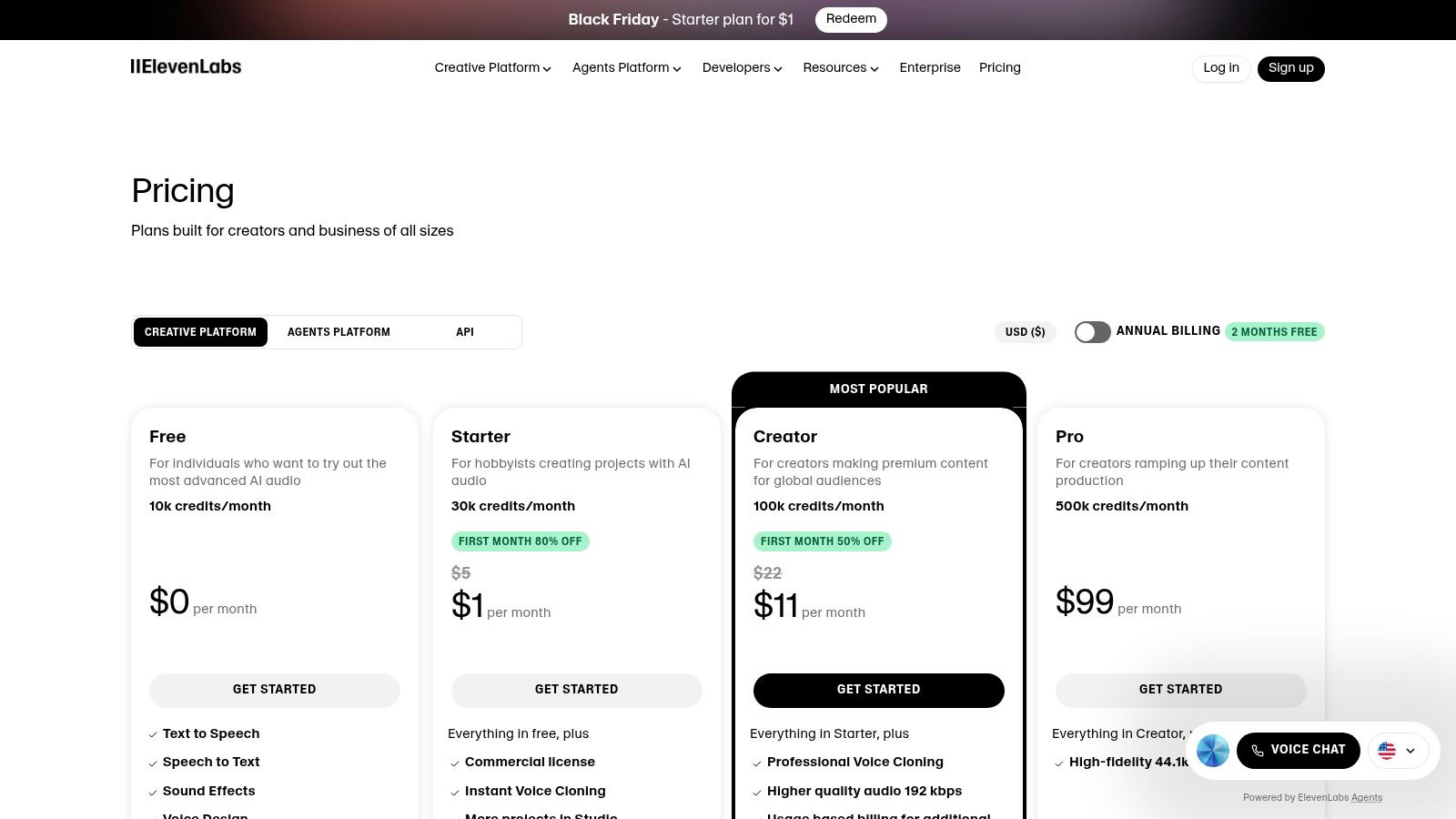This screenshot has width=1456, height=819.
Task: Switch to the Agents Platform pricing tab
Action: [339, 331]
